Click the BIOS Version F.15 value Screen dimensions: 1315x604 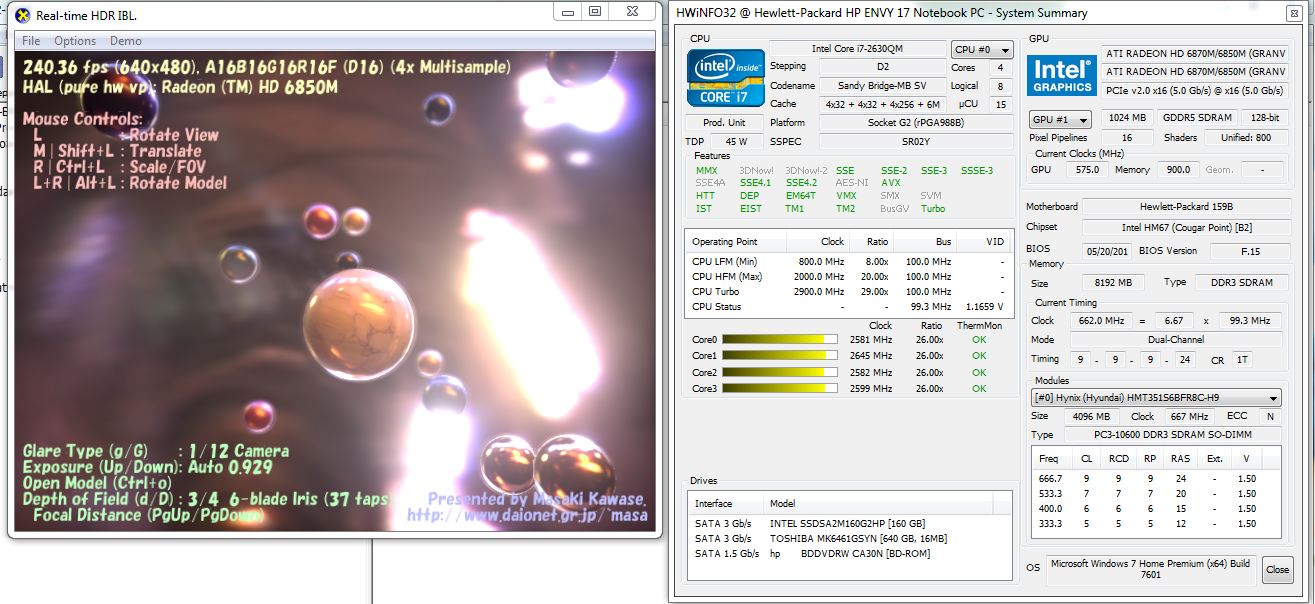point(1249,251)
